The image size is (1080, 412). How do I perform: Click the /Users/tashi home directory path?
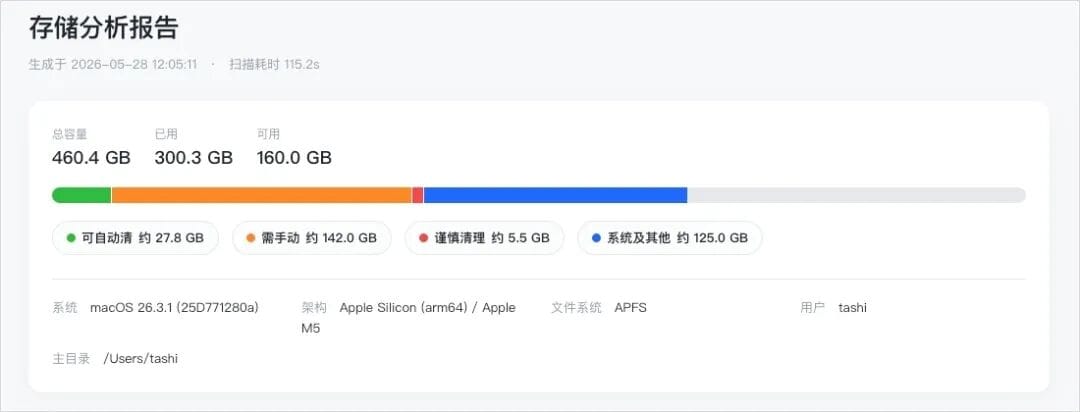(141, 359)
